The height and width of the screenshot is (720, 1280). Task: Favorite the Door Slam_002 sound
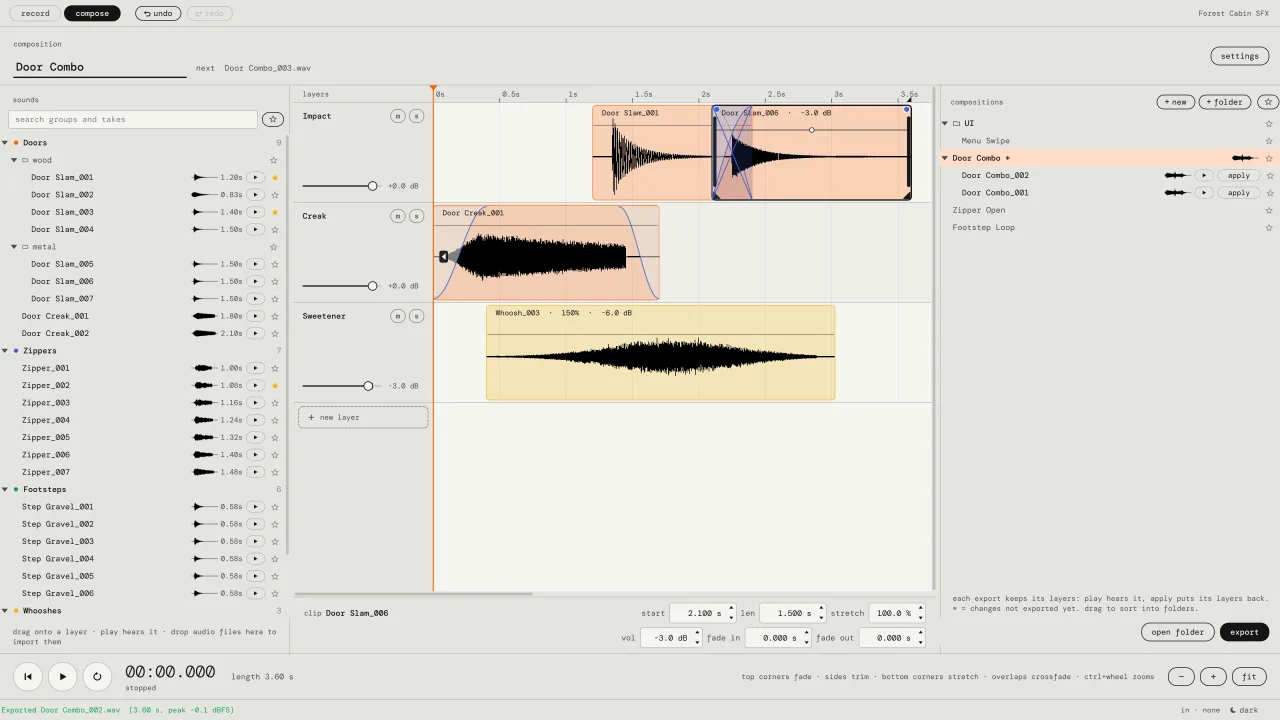point(275,195)
